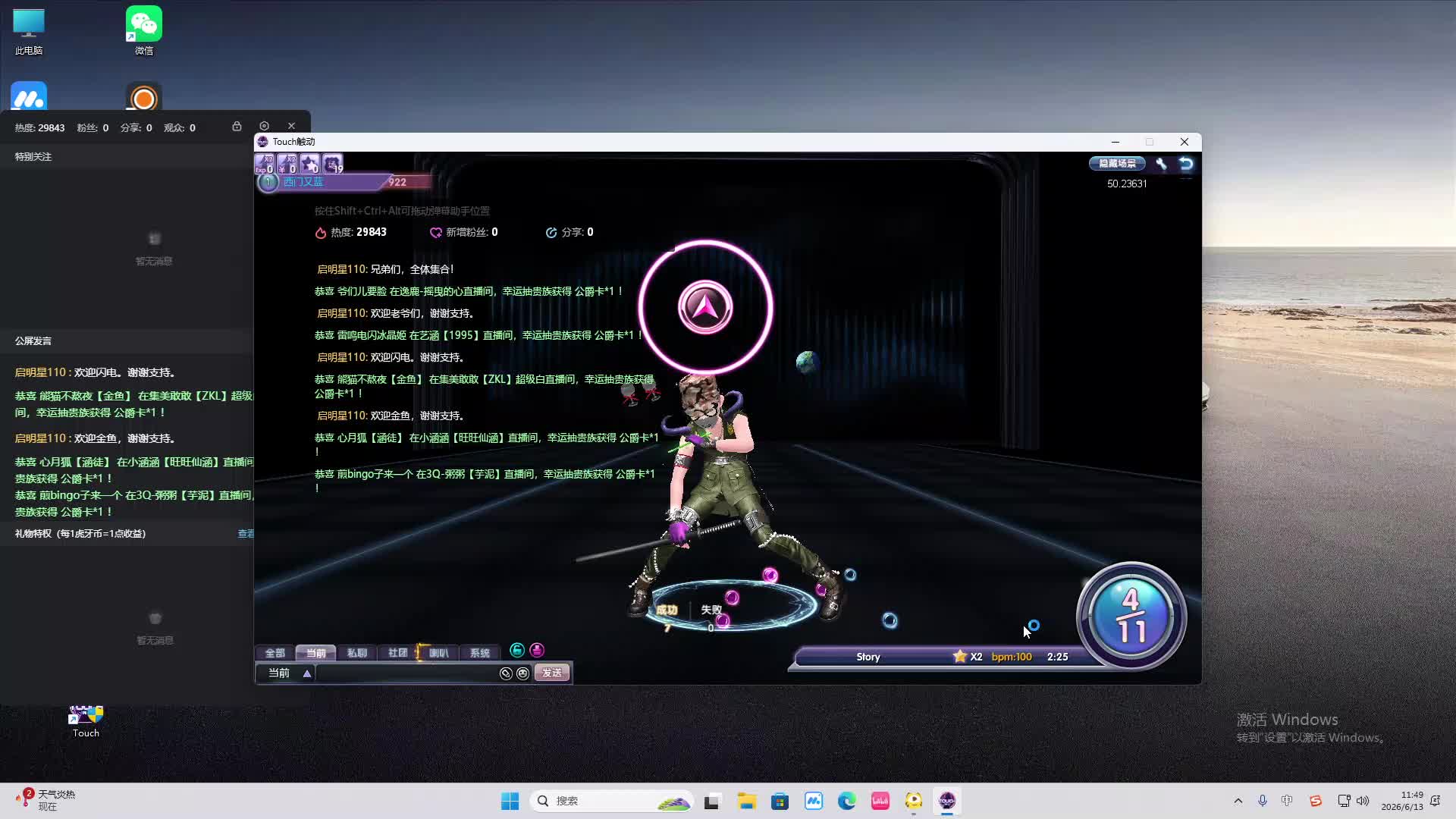Click the level 1 badge beside player name
Screen dimensions: 1456x819
[x=268, y=182]
